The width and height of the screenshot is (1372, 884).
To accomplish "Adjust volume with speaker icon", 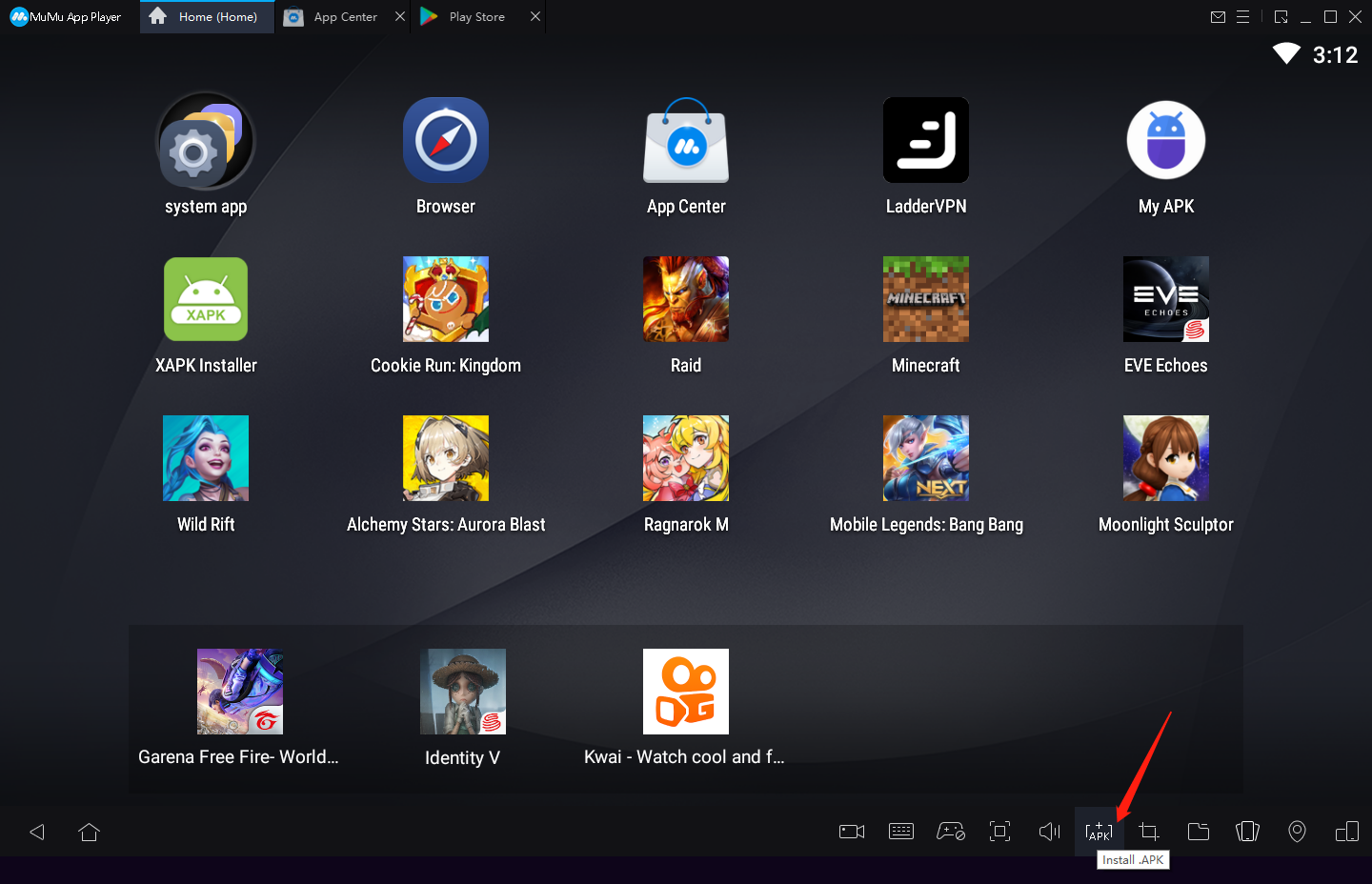I will (1050, 832).
